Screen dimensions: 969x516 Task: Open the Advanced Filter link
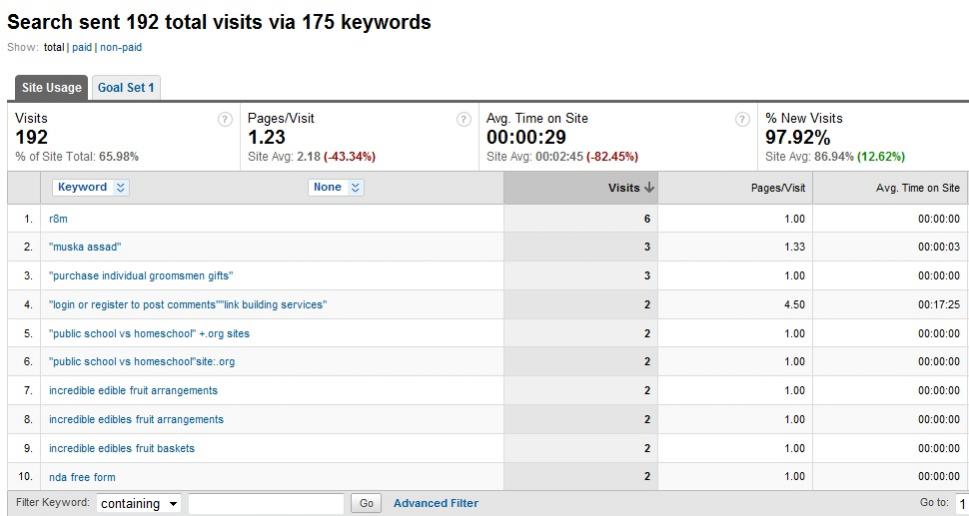coord(436,503)
